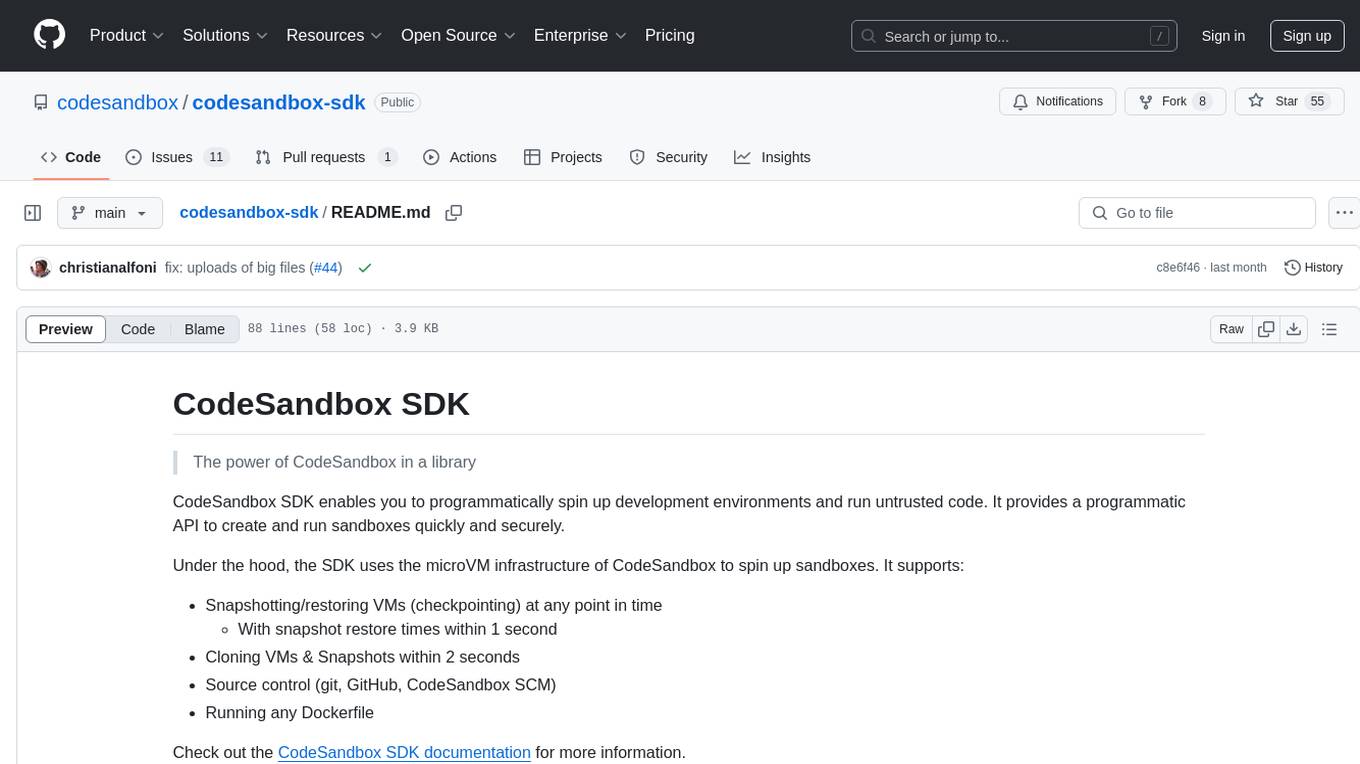Viewport: 1360px width, 764px height.
Task: Open pull request #44 link
Action: (326, 268)
